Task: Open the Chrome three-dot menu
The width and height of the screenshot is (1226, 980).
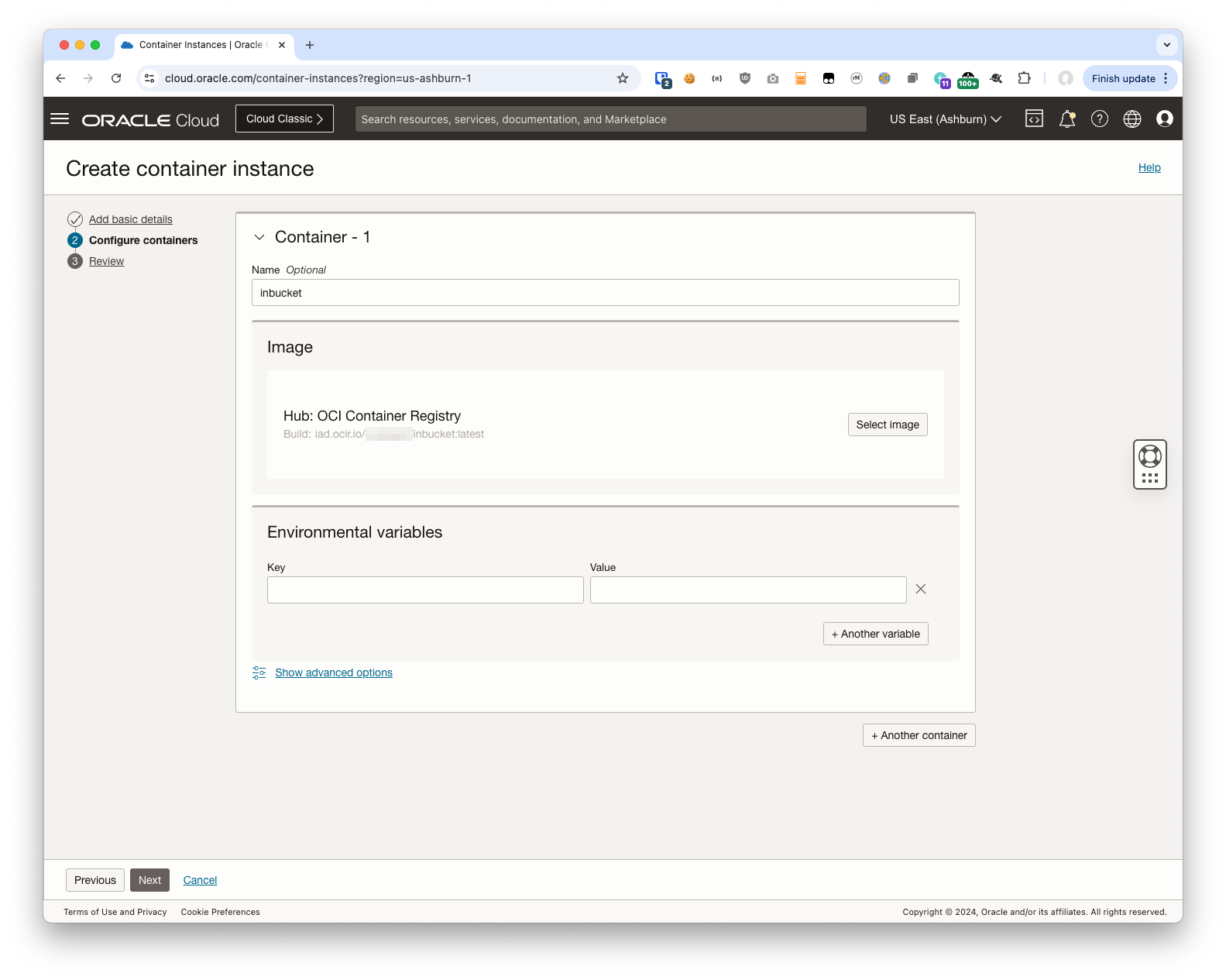Action: pyautogui.click(x=1166, y=78)
